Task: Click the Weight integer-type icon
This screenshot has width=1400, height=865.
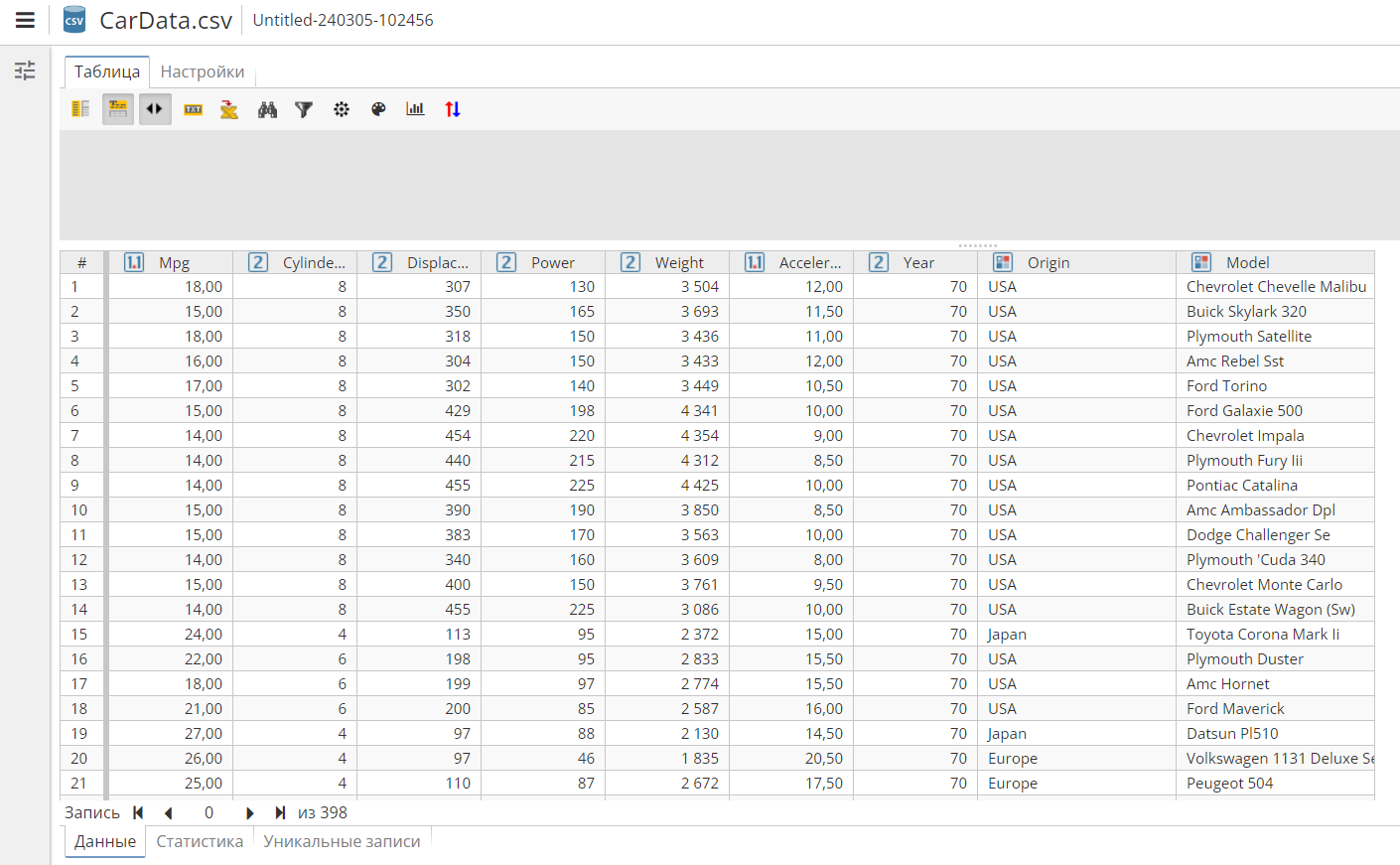Action: point(630,262)
